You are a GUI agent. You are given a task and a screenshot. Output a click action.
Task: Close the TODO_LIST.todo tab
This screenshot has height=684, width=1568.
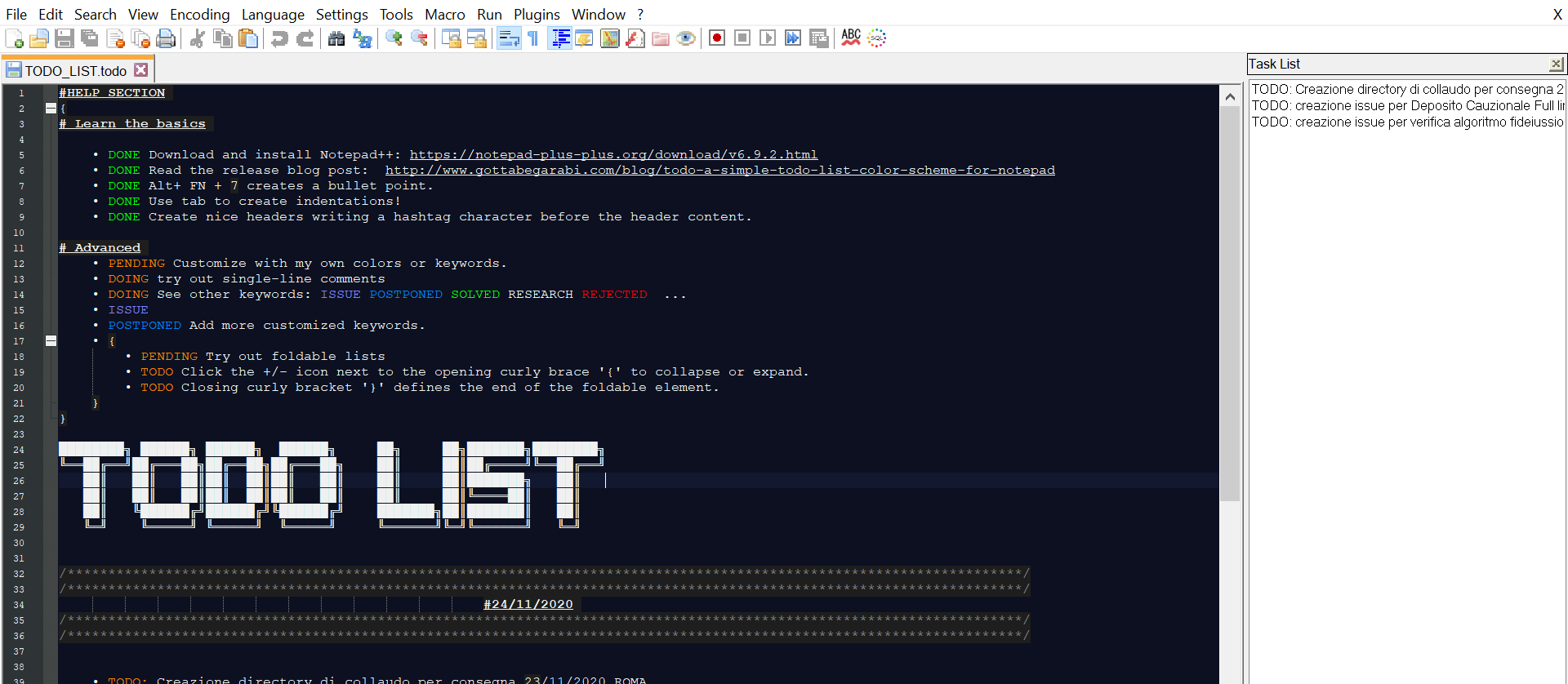141,70
